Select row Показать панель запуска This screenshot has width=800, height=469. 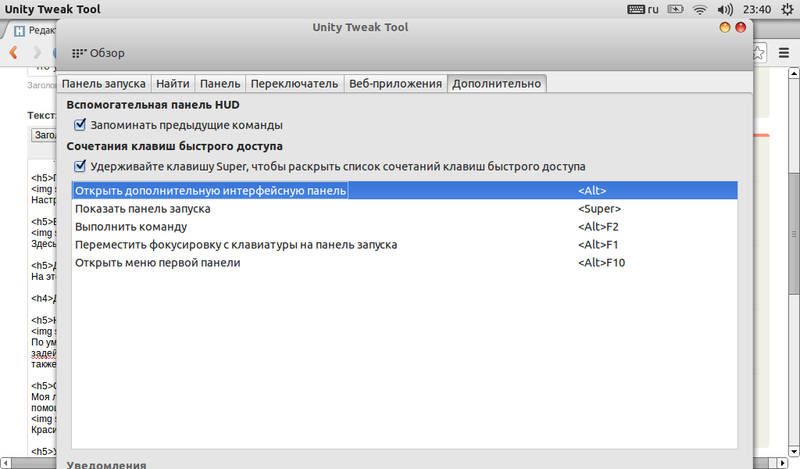tap(405, 209)
